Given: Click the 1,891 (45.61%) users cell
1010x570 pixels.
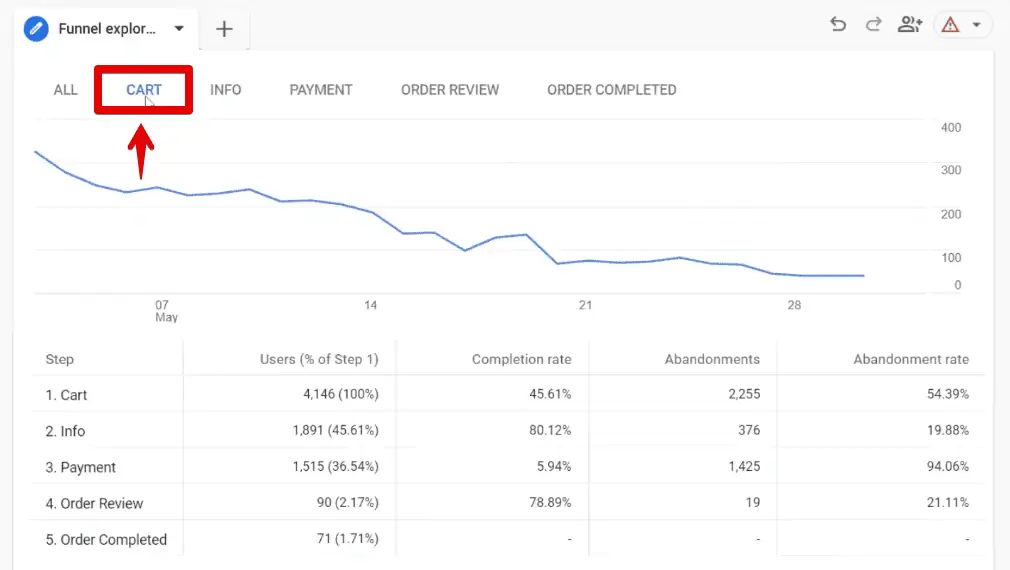Looking at the screenshot, I should (335, 430).
